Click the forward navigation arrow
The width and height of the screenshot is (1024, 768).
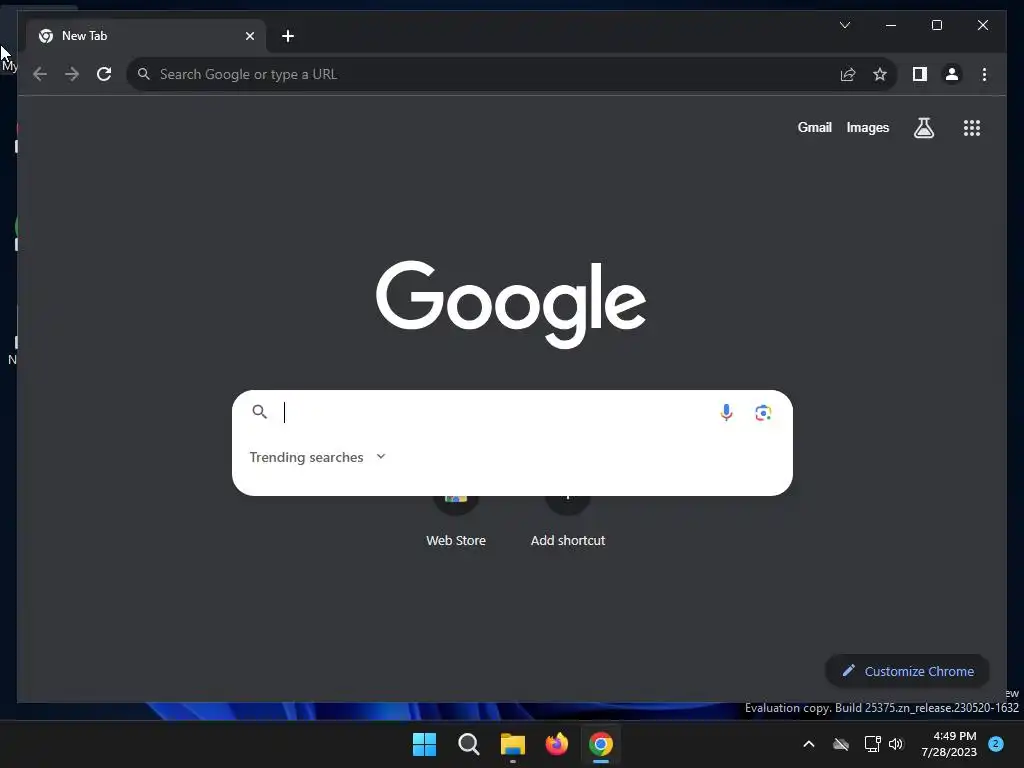point(72,74)
